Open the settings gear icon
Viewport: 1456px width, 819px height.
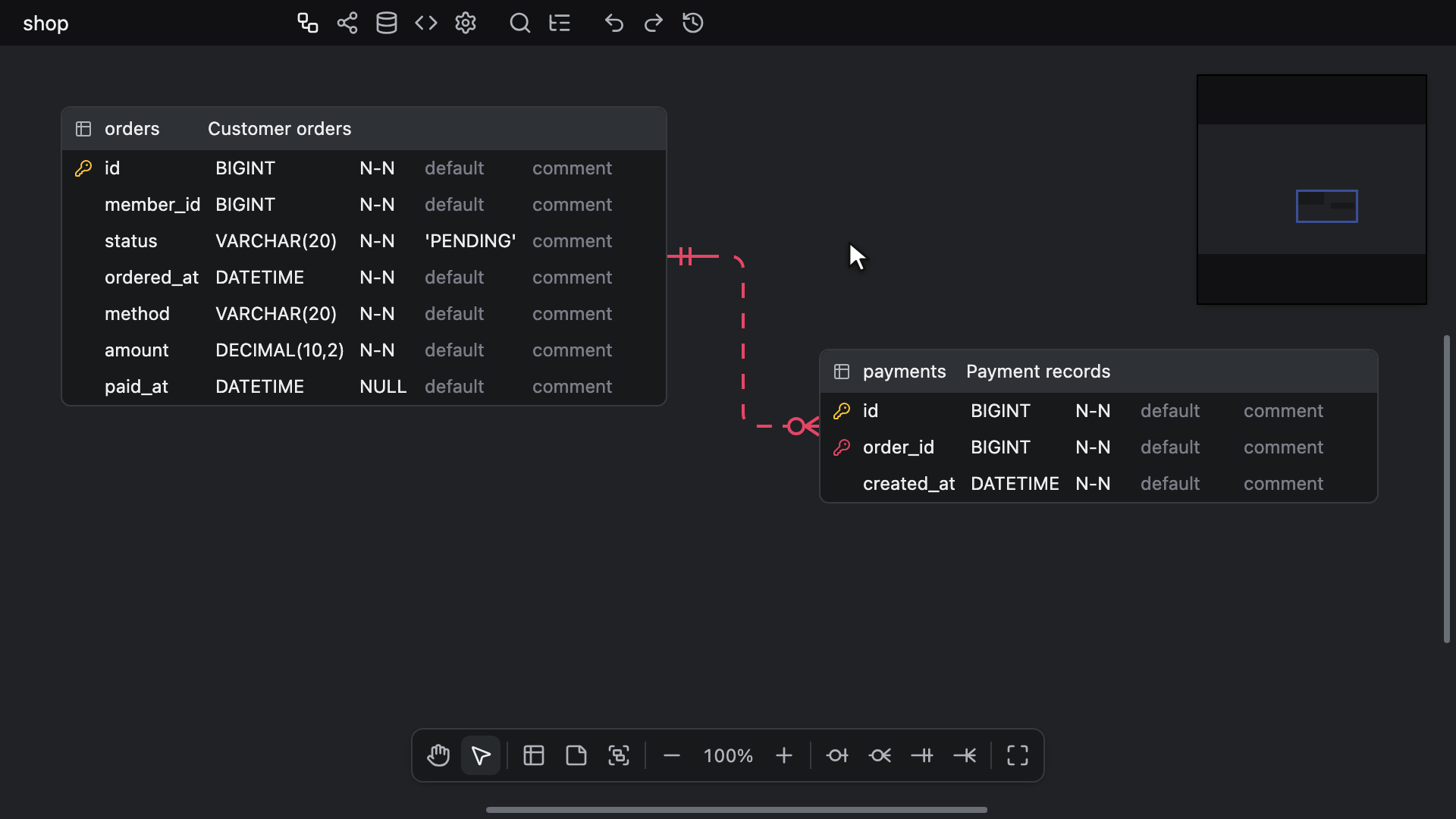466,23
